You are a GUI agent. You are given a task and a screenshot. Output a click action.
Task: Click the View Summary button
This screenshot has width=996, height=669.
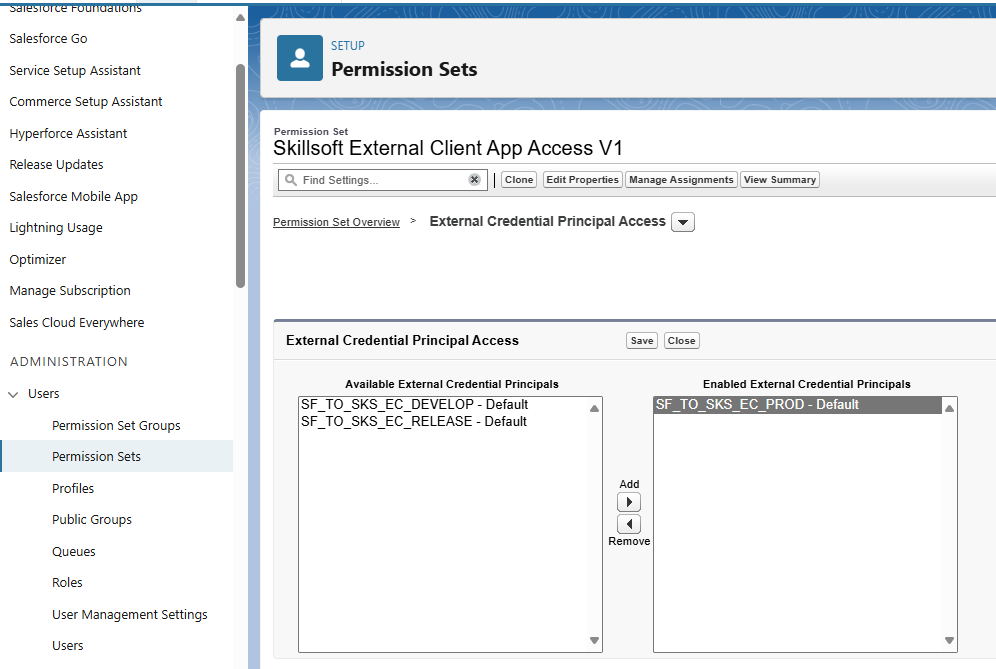tap(779, 180)
